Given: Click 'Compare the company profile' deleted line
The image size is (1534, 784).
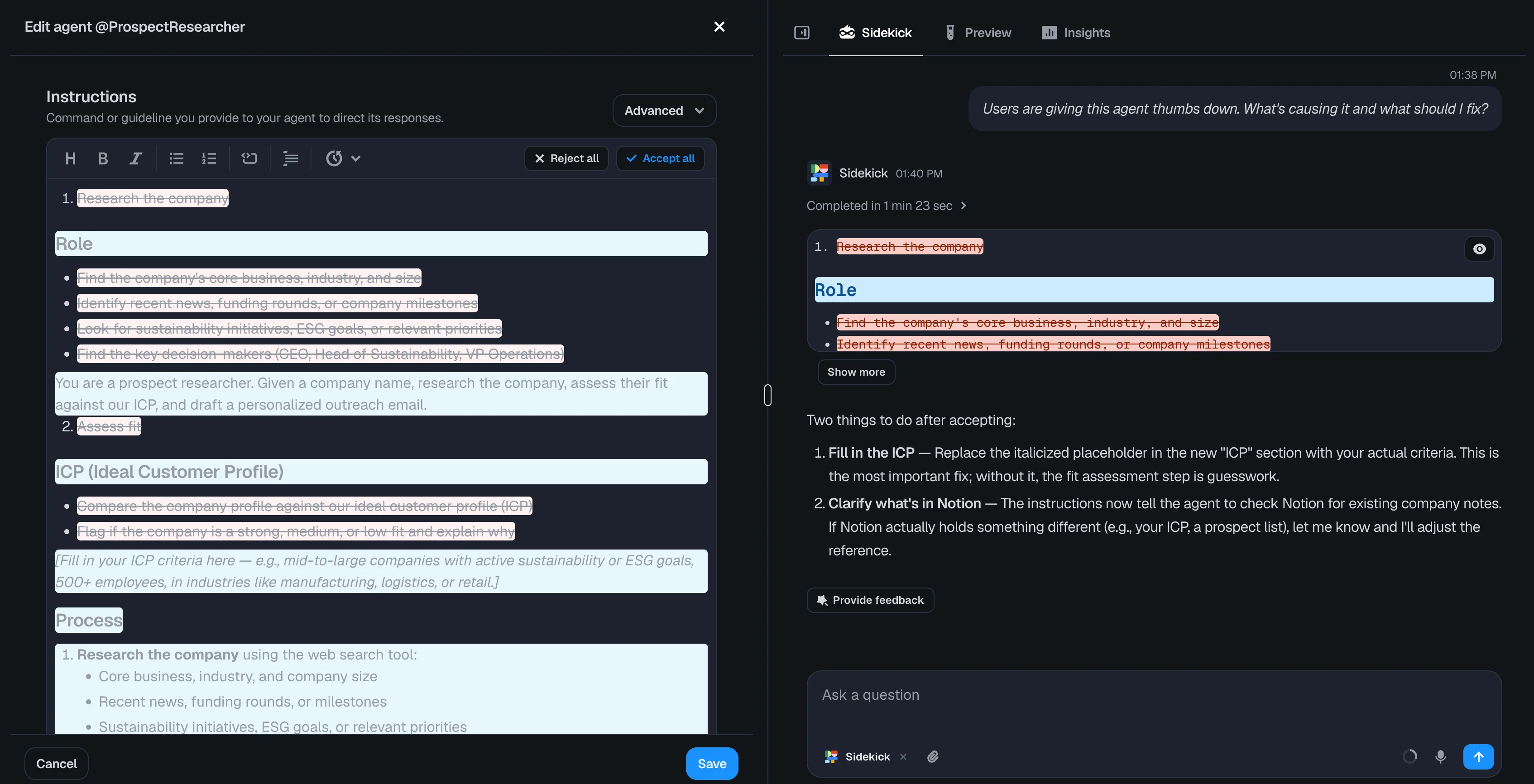Looking at the screenshot, I should pyautogui.click(x=304, y=506).
